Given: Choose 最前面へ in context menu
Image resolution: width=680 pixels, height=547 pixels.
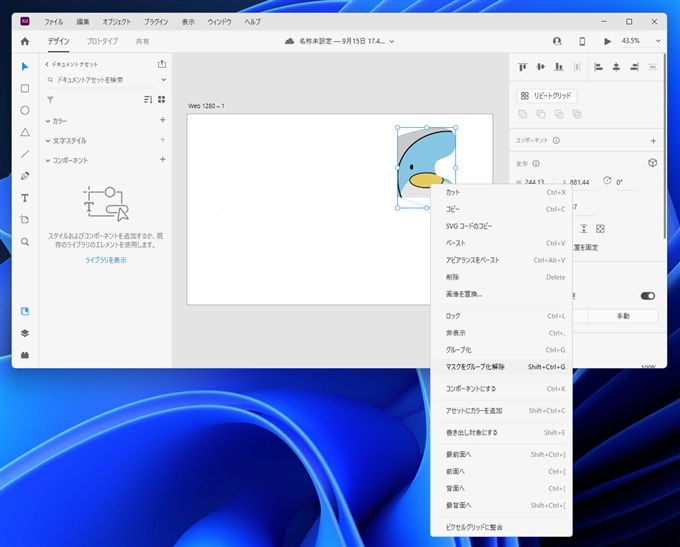Looking at the screenshot, I should (501, 454).
